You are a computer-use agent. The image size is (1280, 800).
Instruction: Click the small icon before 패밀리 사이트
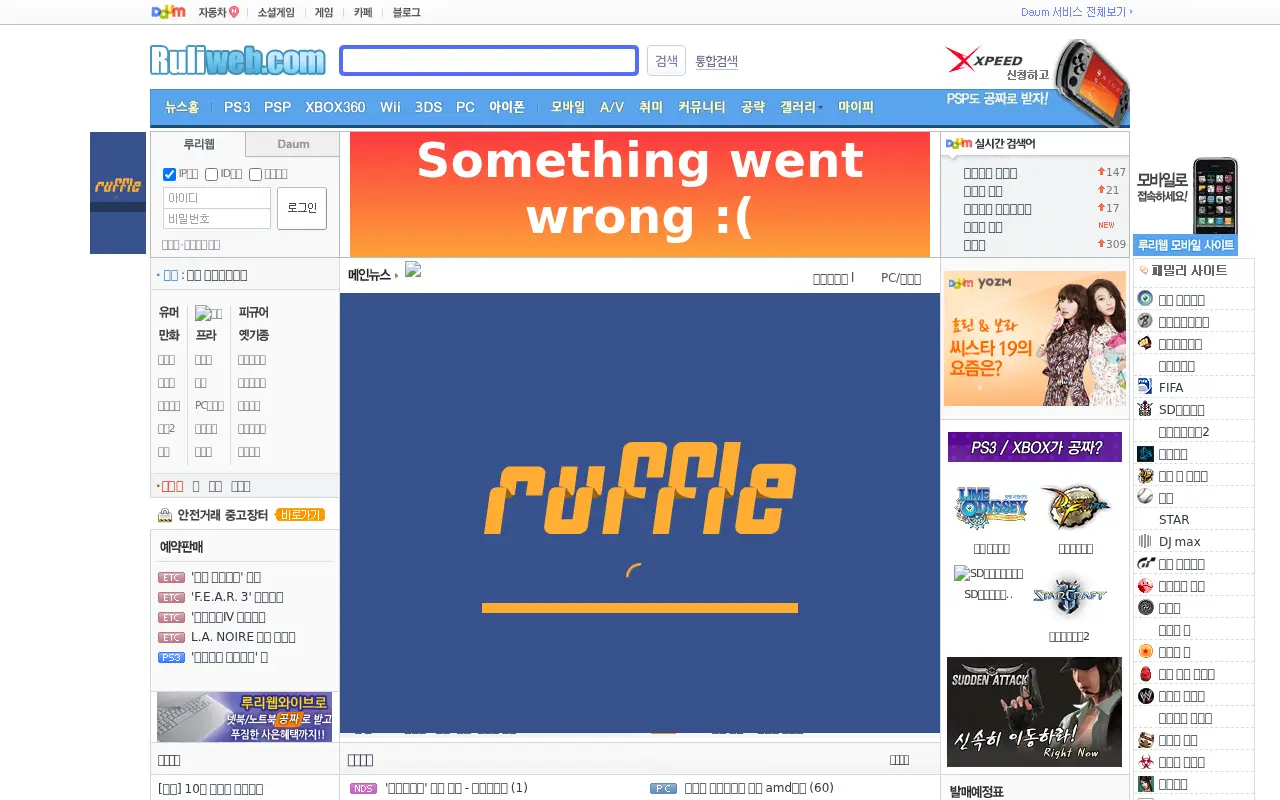(1144, 270)
